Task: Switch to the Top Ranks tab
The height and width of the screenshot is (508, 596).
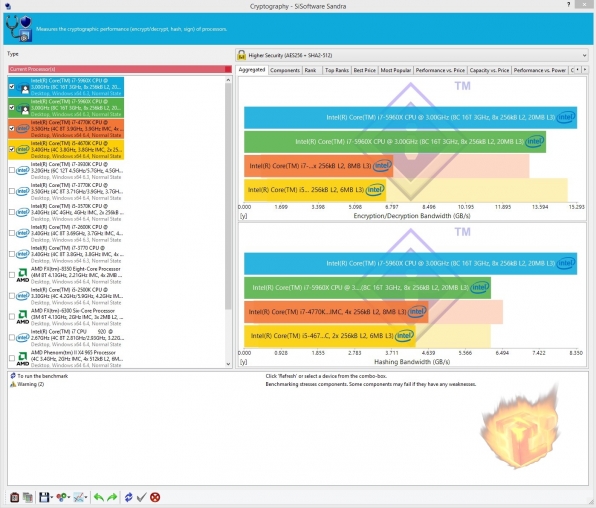Action: [337, 70]
